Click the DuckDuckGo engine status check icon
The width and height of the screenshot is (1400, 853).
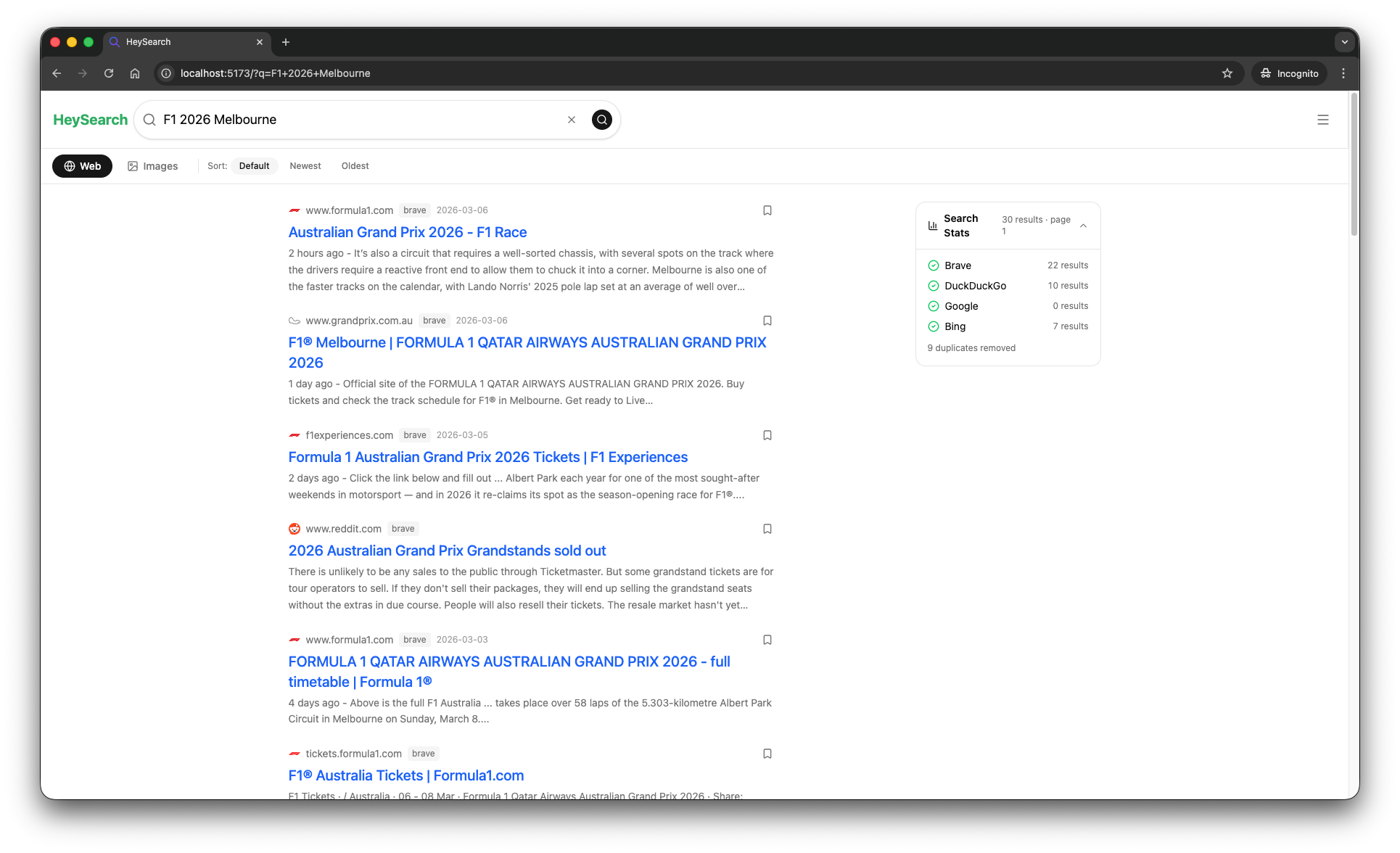point(933,286)
